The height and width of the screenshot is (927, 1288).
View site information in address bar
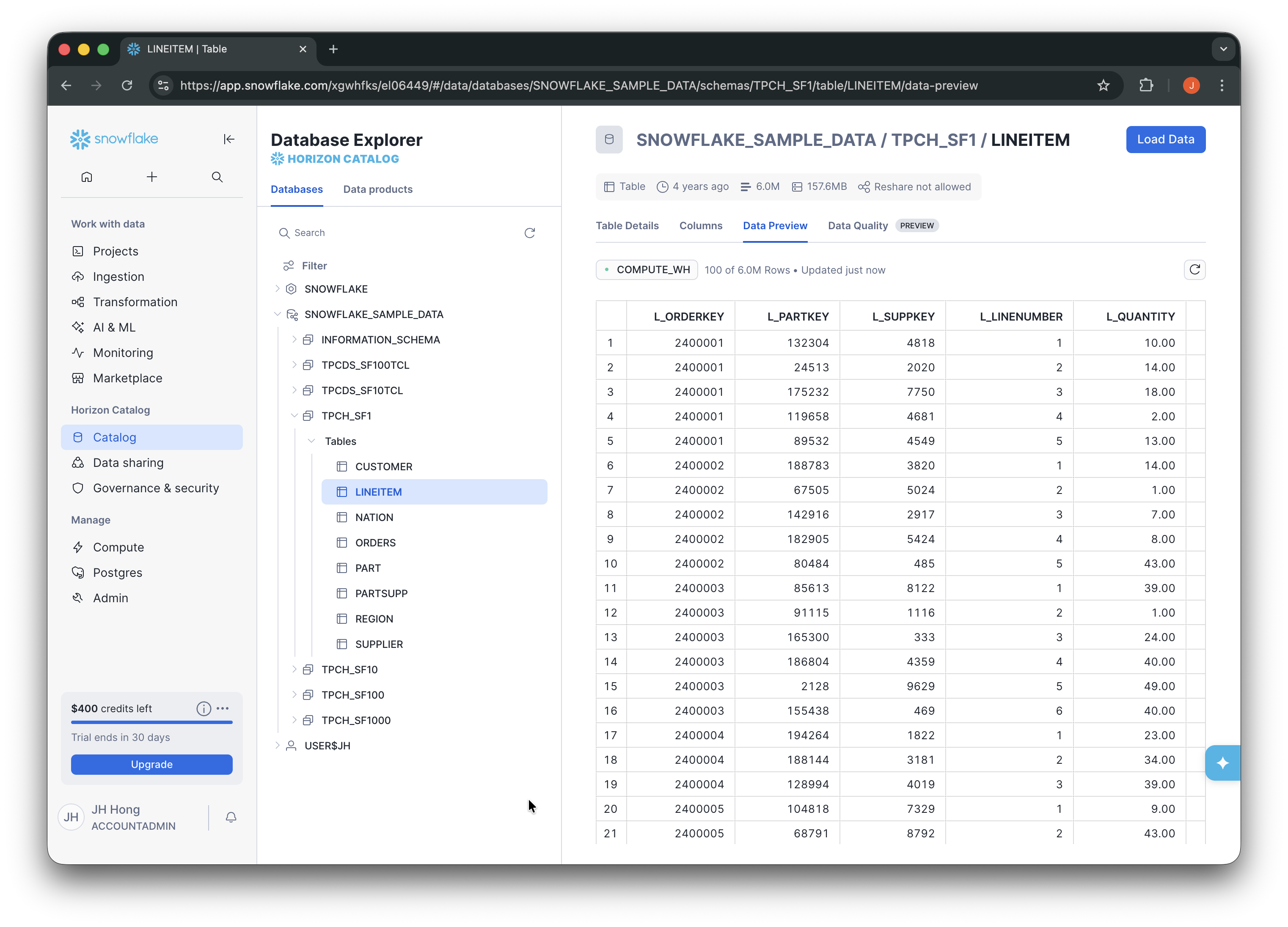[x=164, y=85]
